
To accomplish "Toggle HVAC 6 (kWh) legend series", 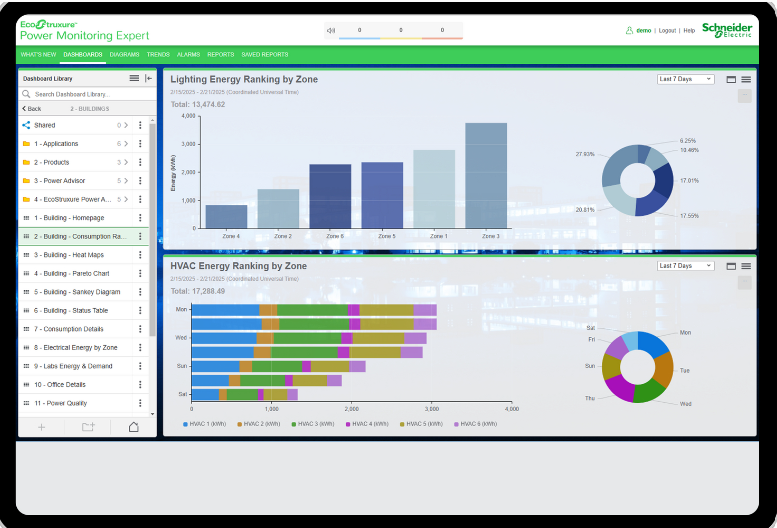I will pyautogui.click(x=476, y=424).
